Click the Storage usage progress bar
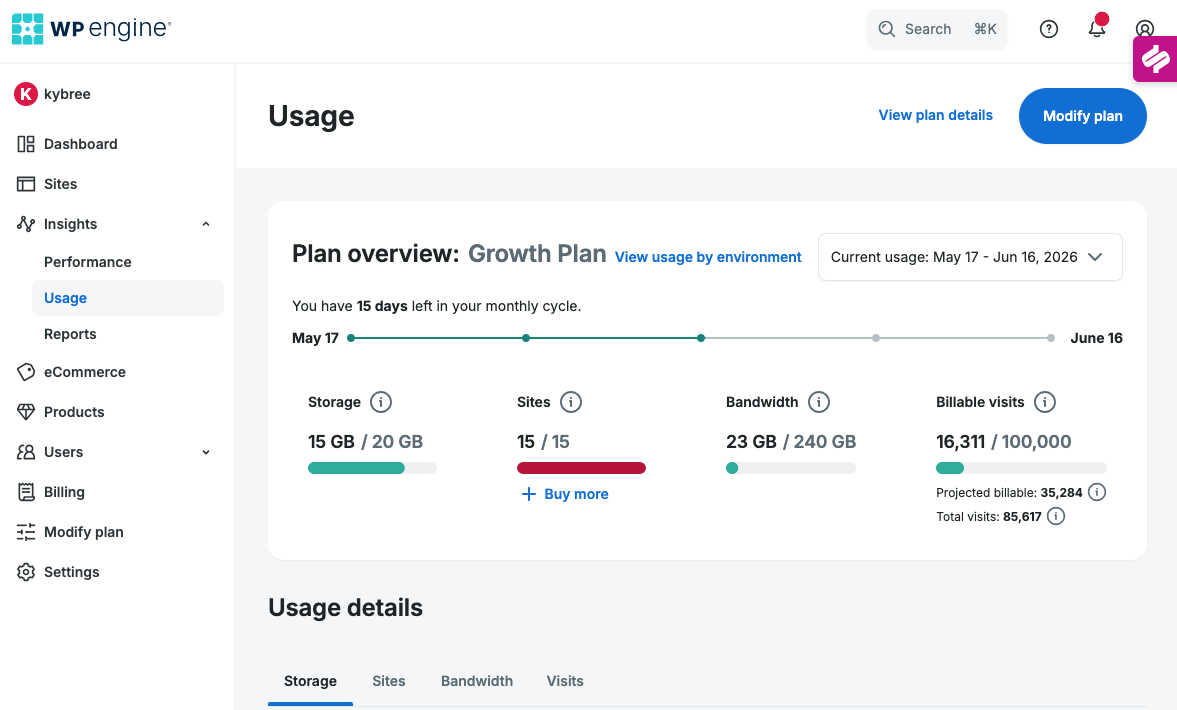This screenshot has width=1177, height=710. pyautogui.click(x=372, y=468)
